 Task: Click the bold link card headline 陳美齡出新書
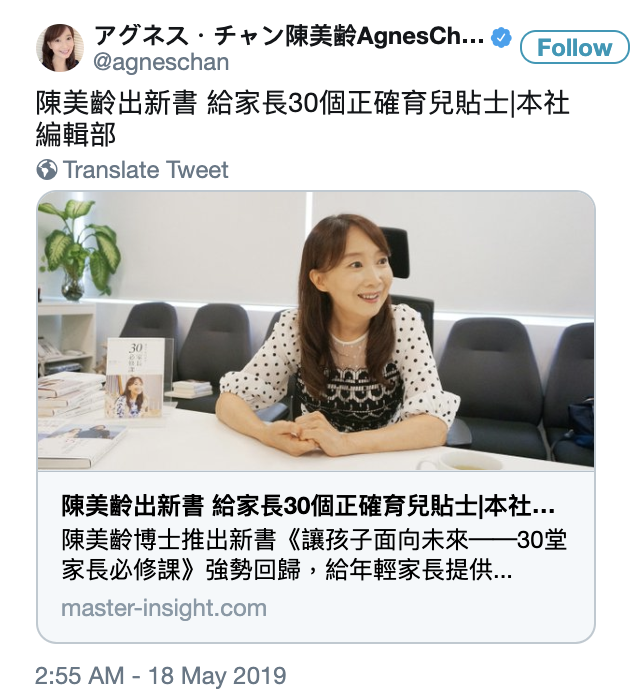pos(308,506)
